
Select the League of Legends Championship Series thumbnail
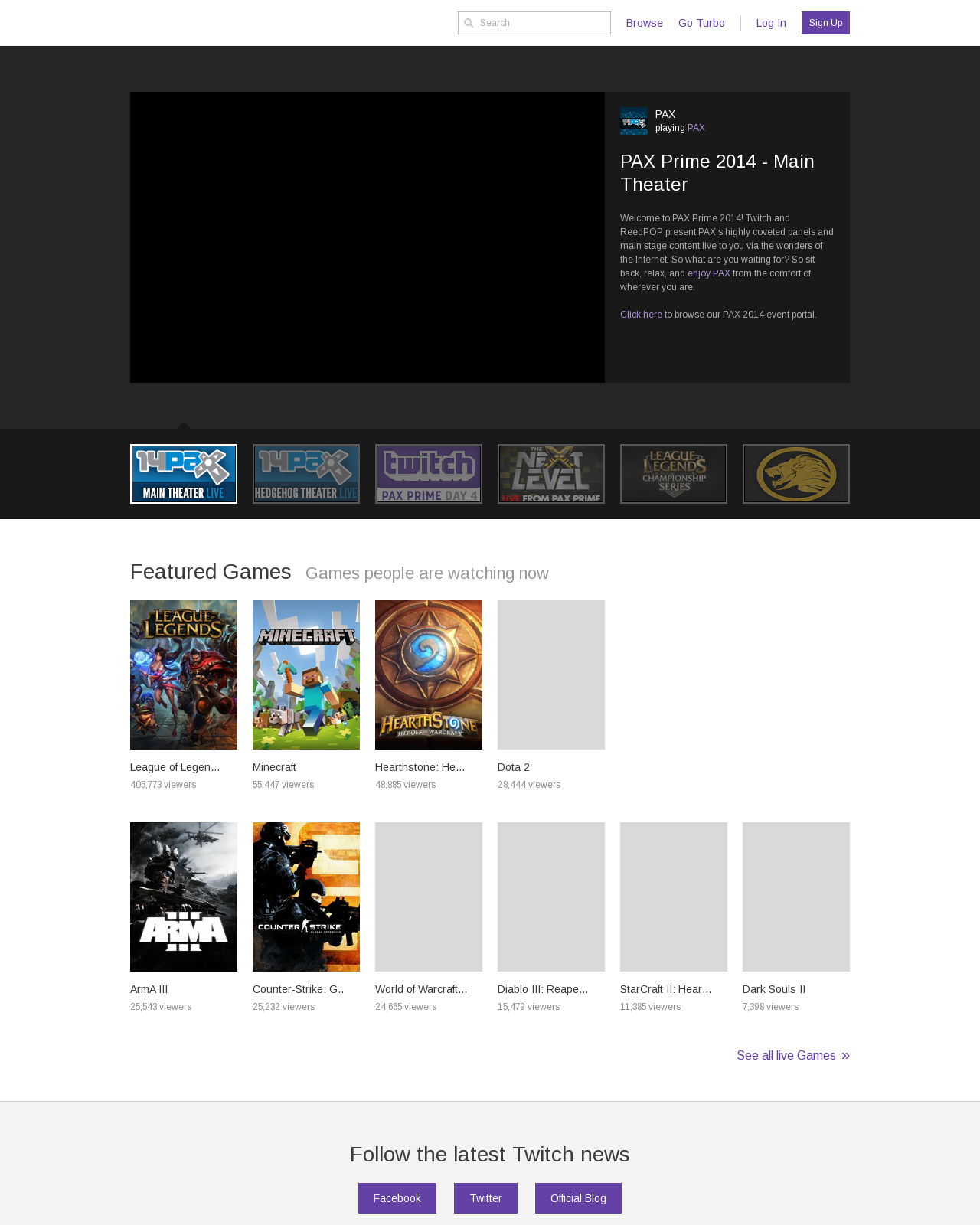tap(674, 474)
